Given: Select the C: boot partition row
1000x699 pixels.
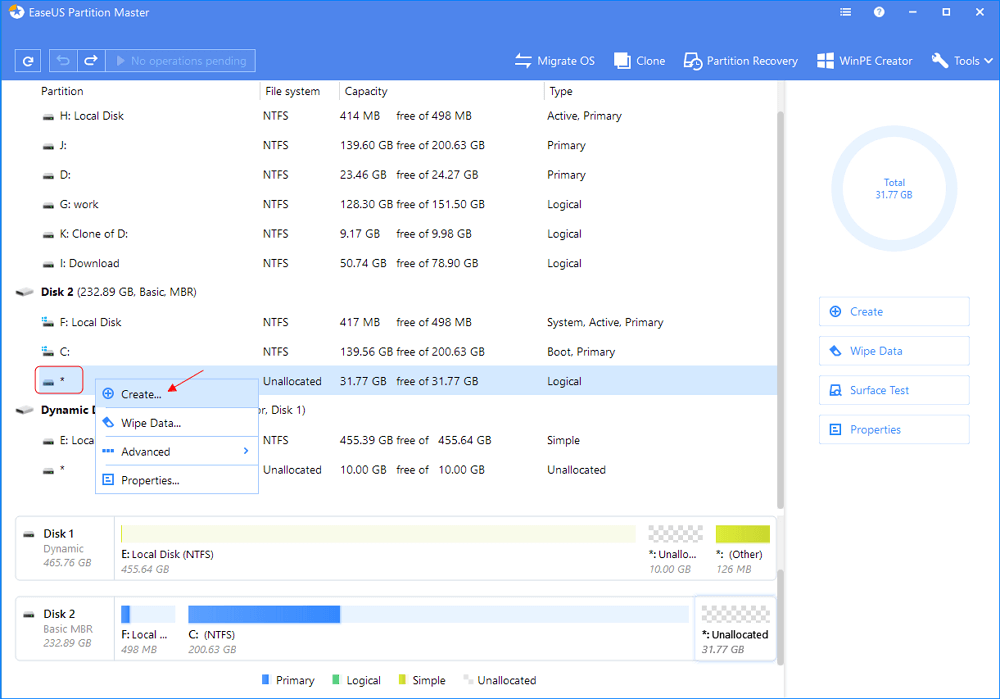Looking at the screenshot, I should point(389,351).
